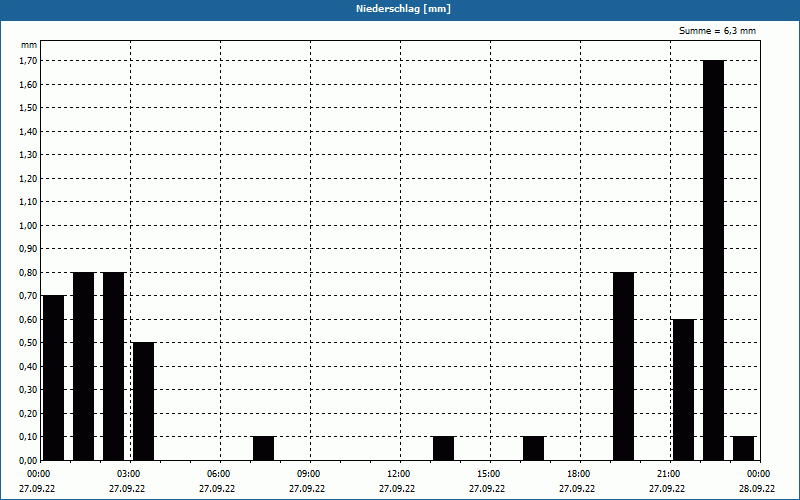Click the 0,20 y-axis value

pos(28,413)
